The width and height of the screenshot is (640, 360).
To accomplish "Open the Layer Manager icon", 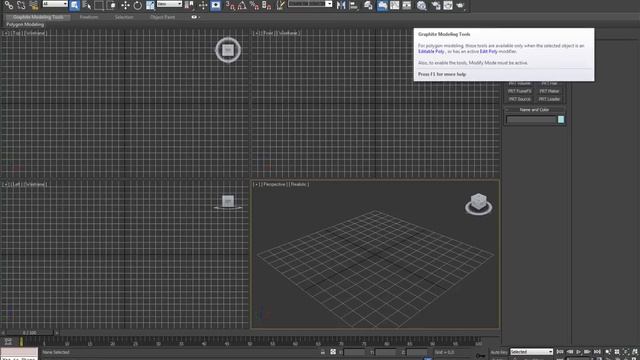I will [x=368, y=5].
